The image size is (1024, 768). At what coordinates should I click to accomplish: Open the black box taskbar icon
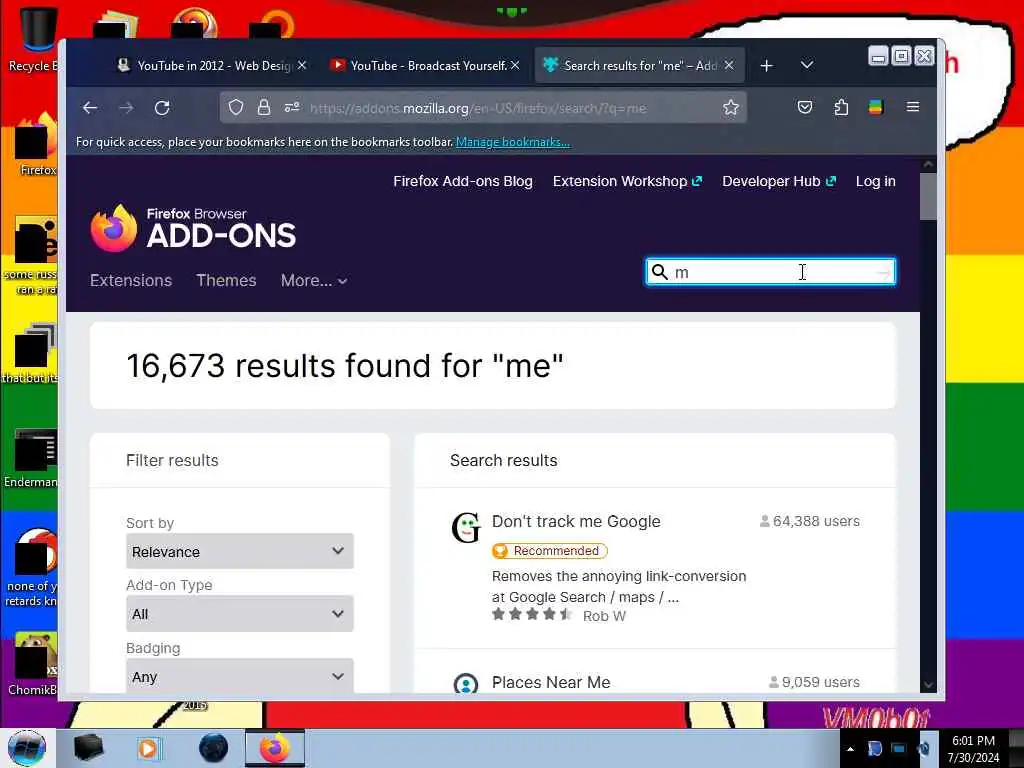pyautogui.click(x=88, y=748)
